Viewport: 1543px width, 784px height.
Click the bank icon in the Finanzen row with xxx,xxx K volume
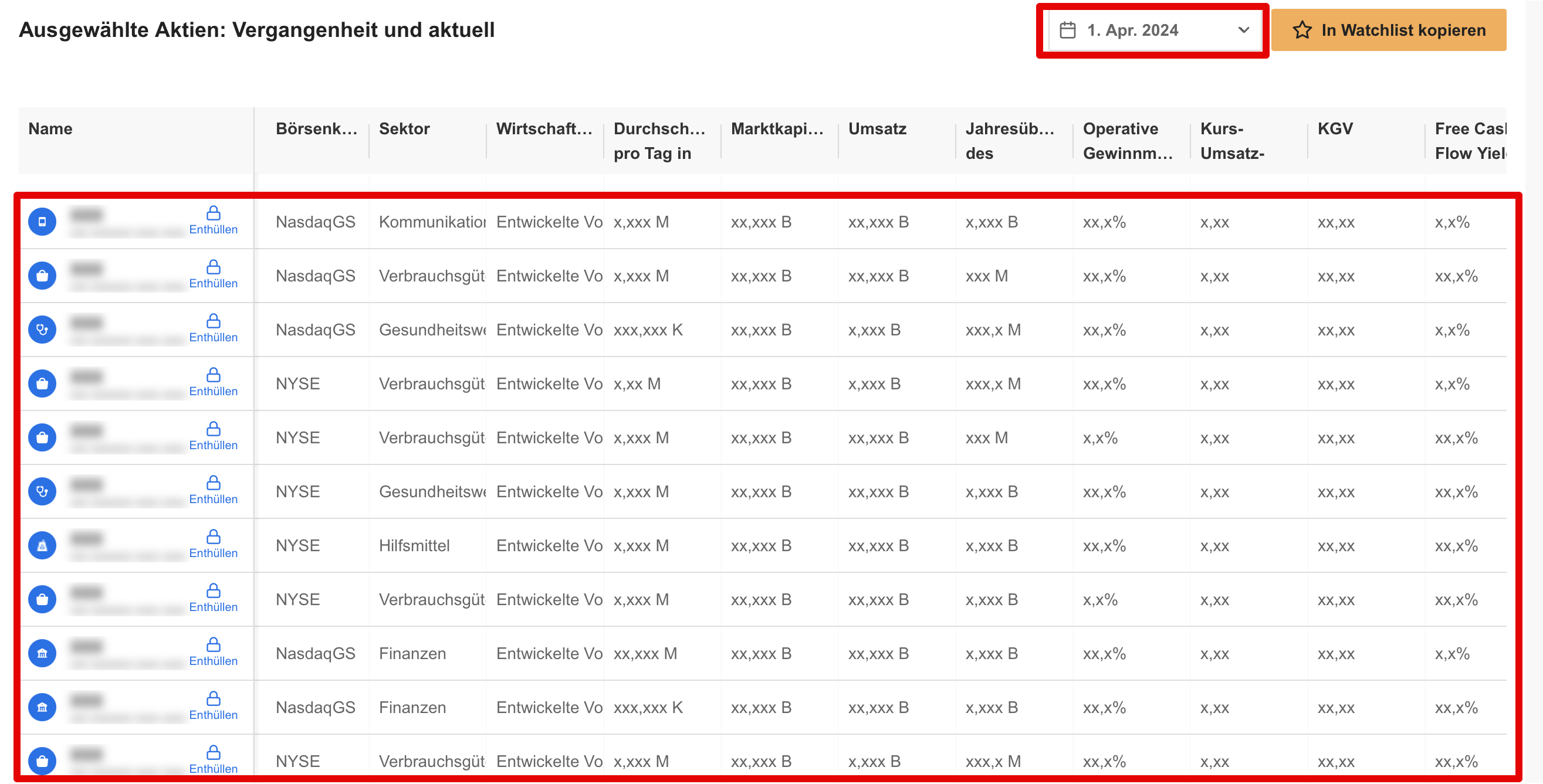[x=42, y=707]
